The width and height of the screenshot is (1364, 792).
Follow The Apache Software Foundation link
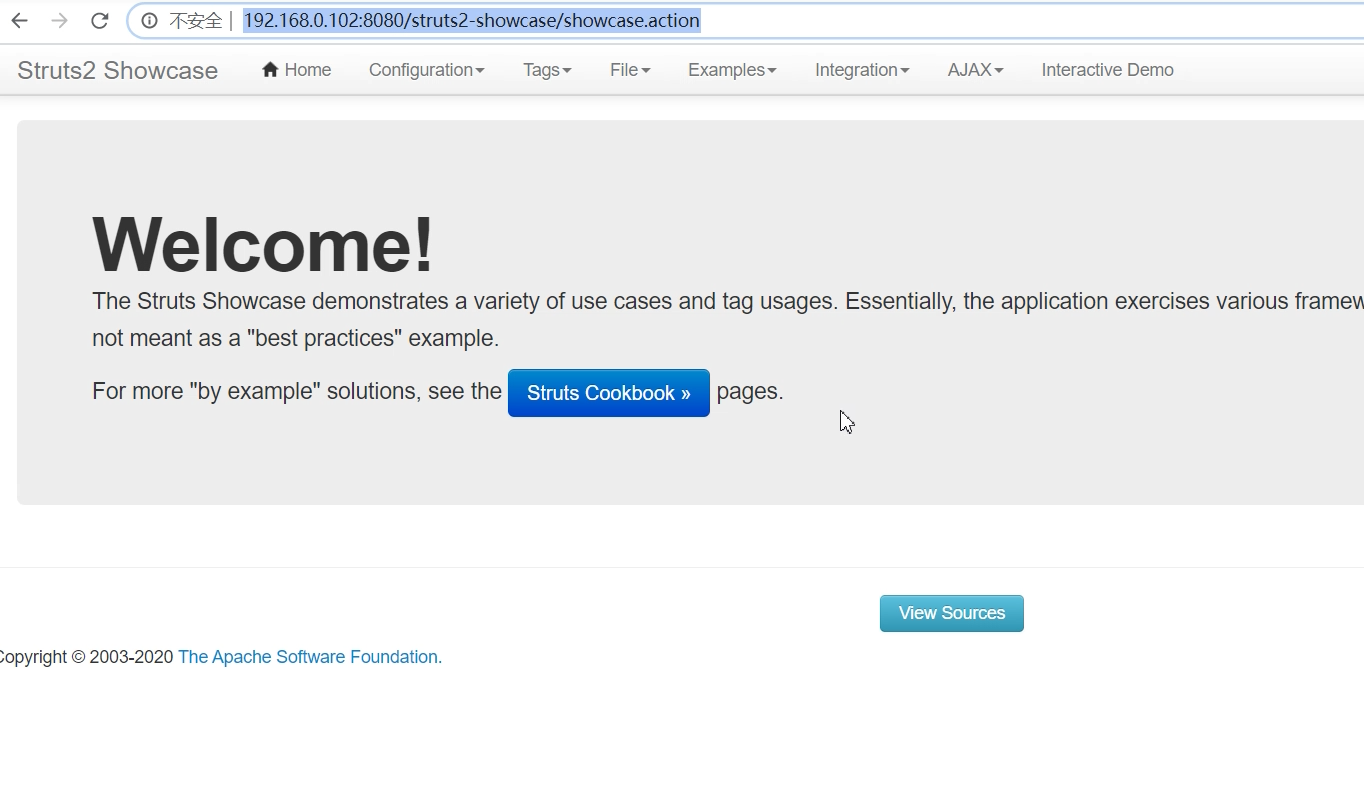click(x=310, y=657)
